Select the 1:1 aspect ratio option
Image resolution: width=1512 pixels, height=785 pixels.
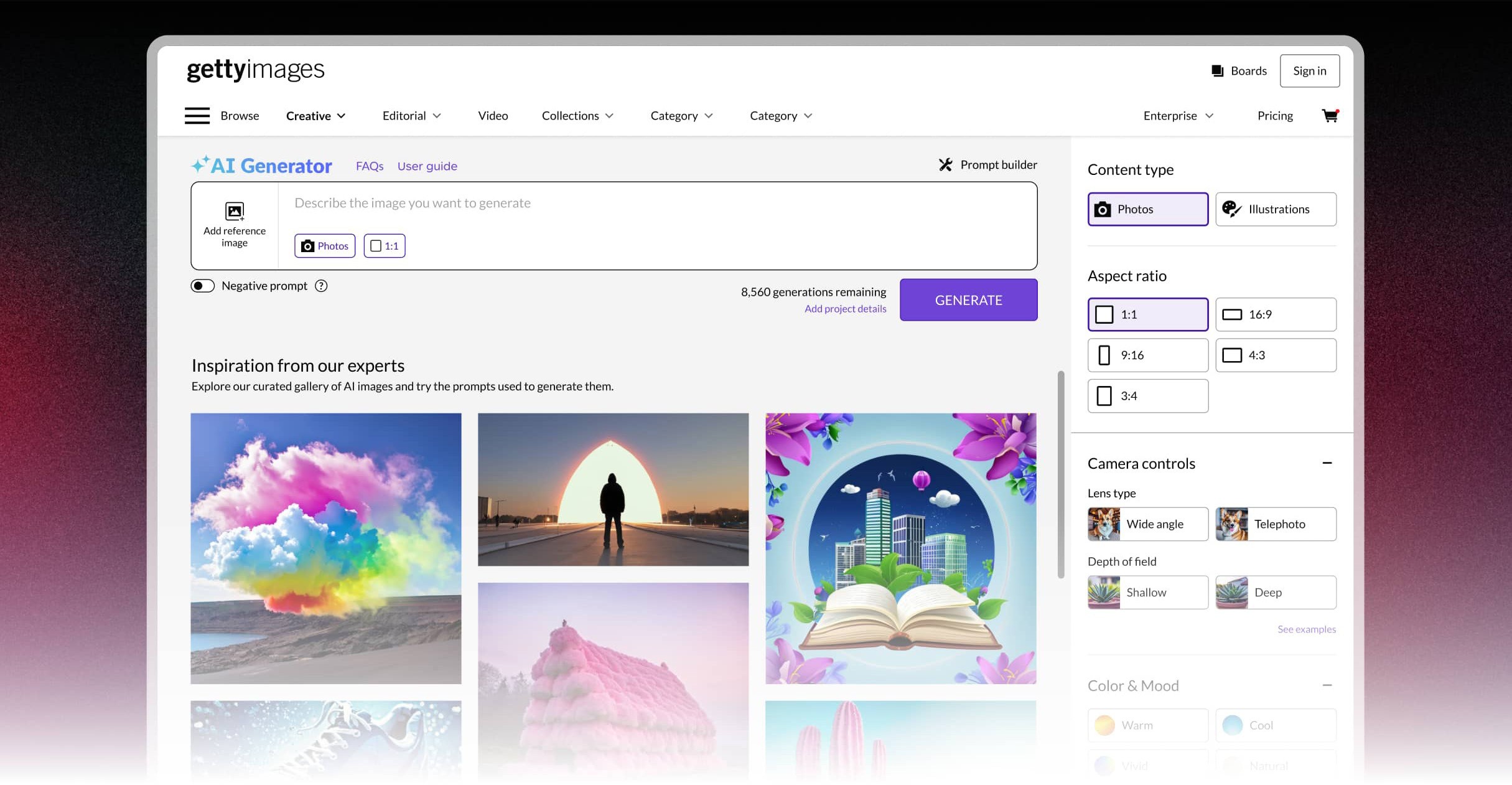tap(1148, 314)
